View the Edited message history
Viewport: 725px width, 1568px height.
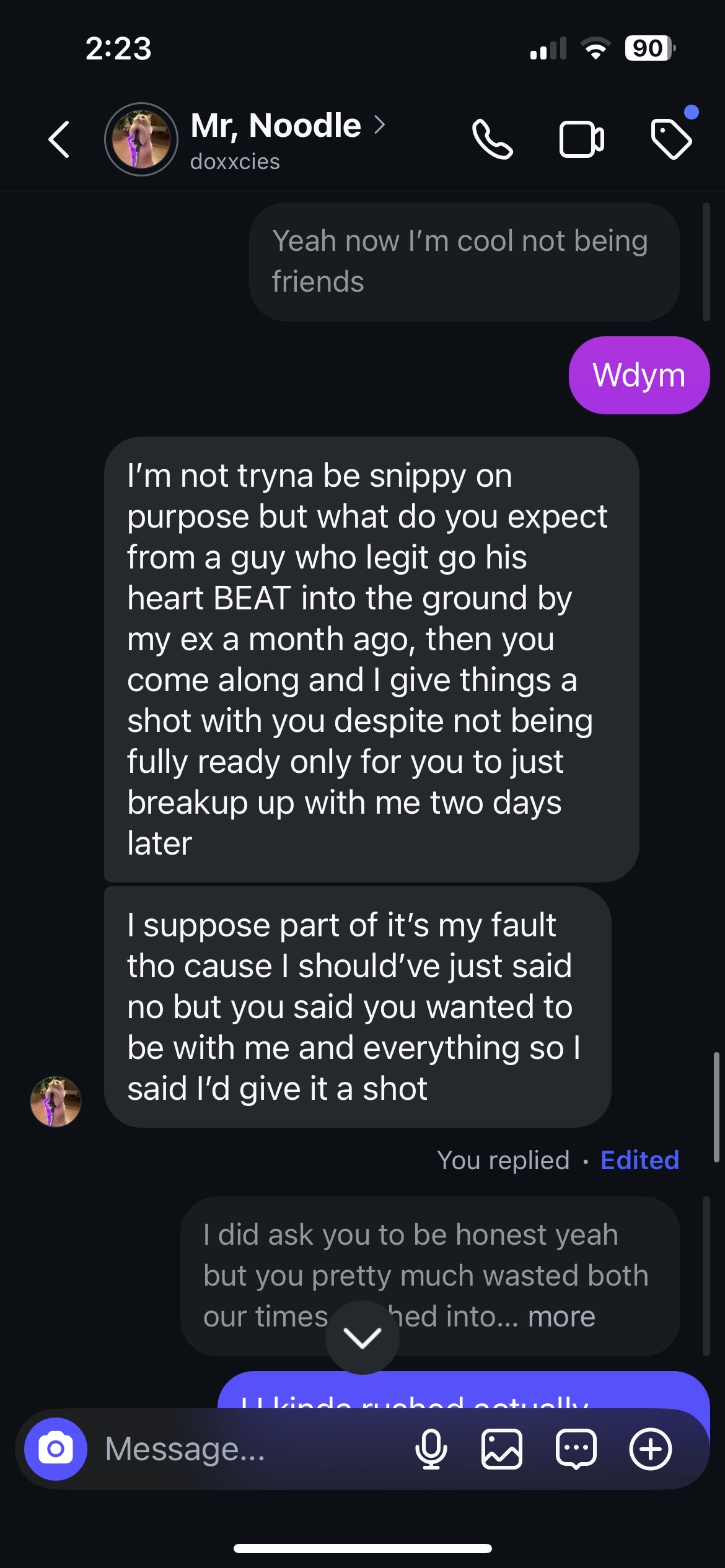pyautogui.click(x=639, y=1160)
